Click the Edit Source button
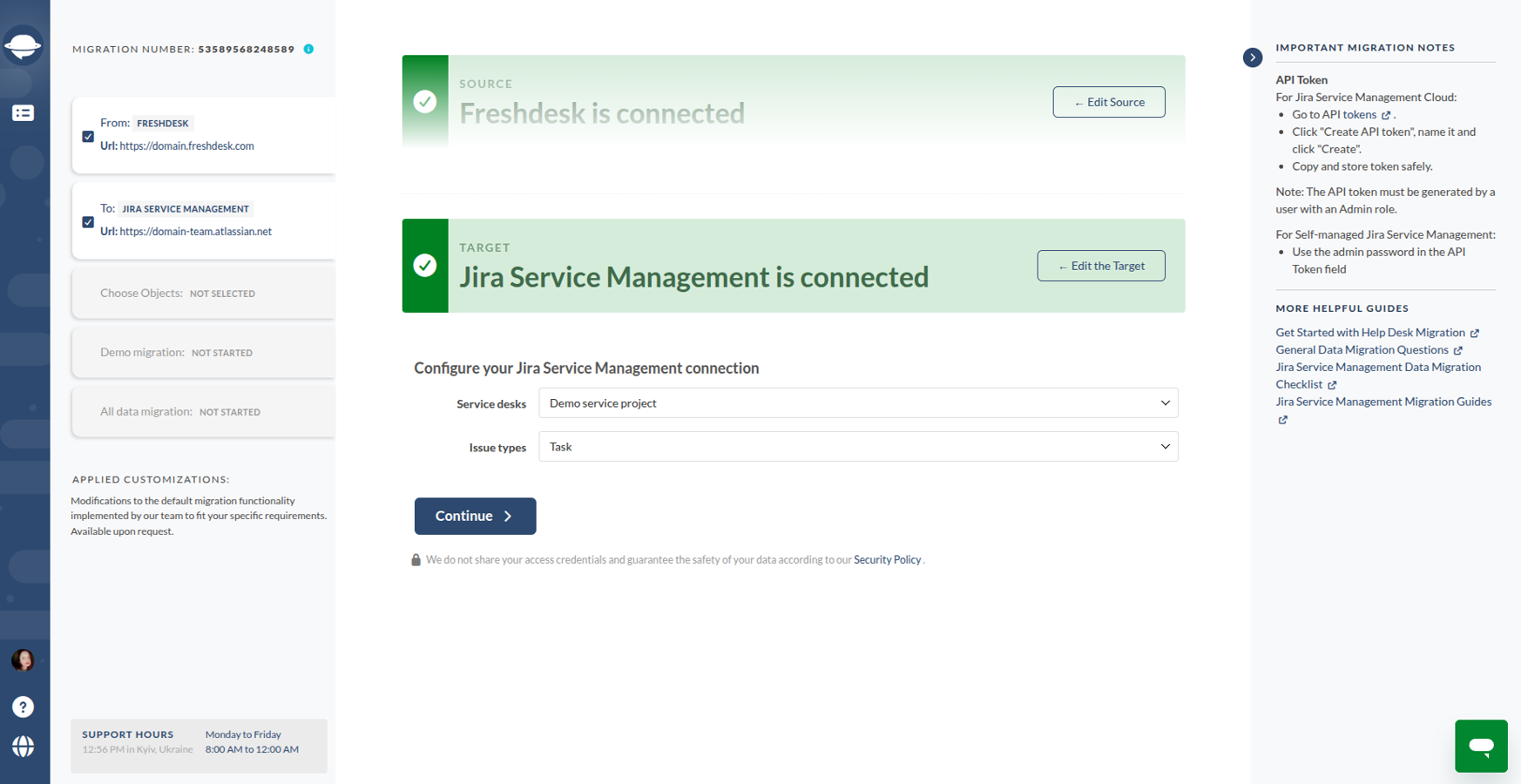This screenshot has height=784, width=1521. 1108,102
